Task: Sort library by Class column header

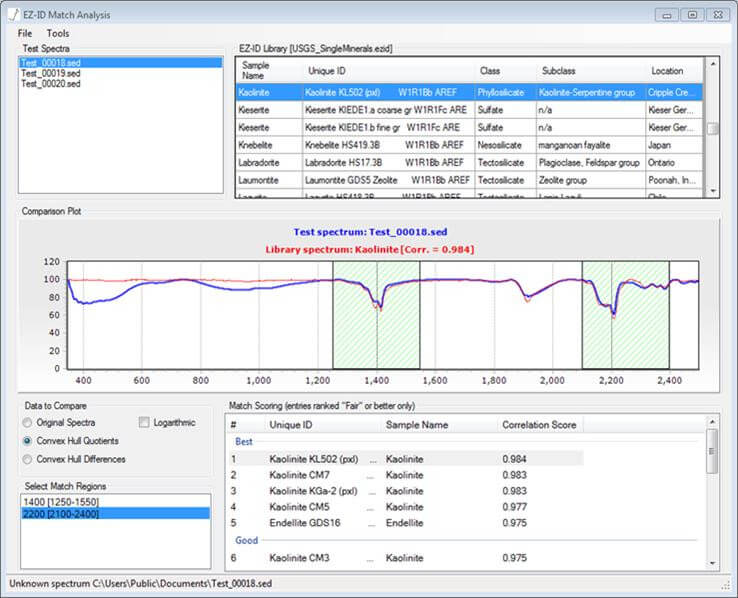Action: (x=490, y=71)
